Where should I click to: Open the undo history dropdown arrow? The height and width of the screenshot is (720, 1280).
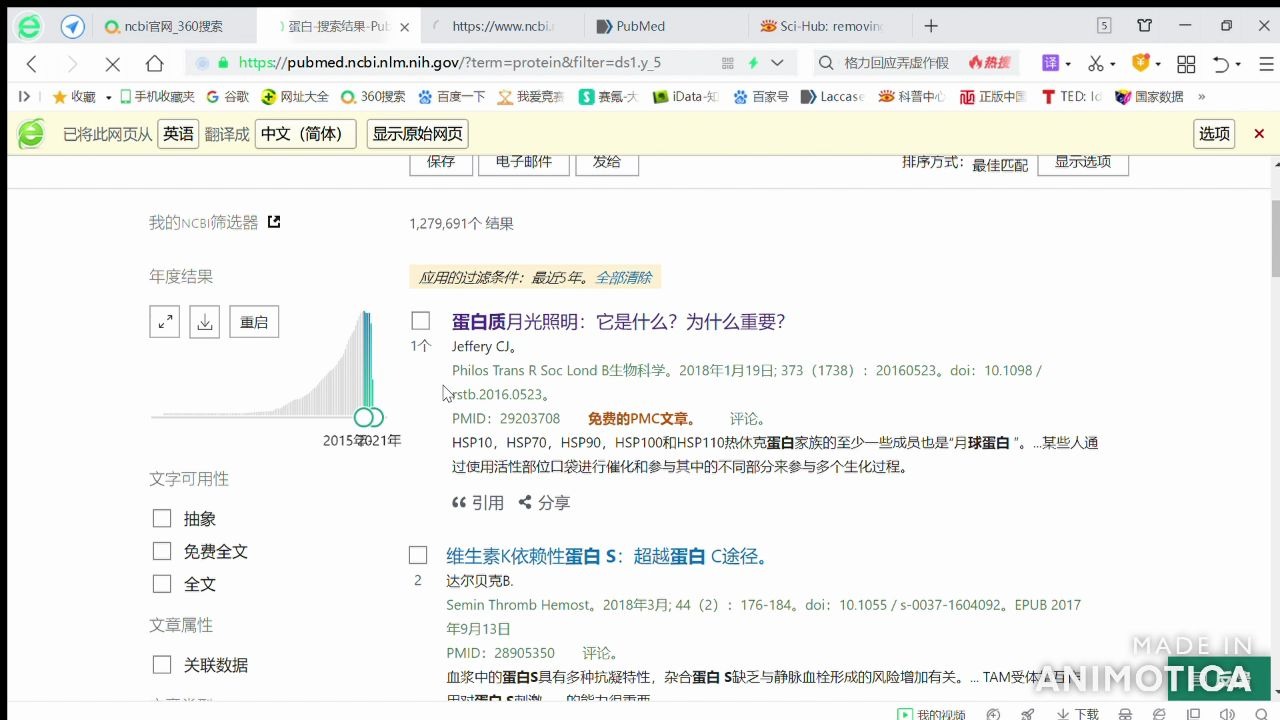(1238, 64)
